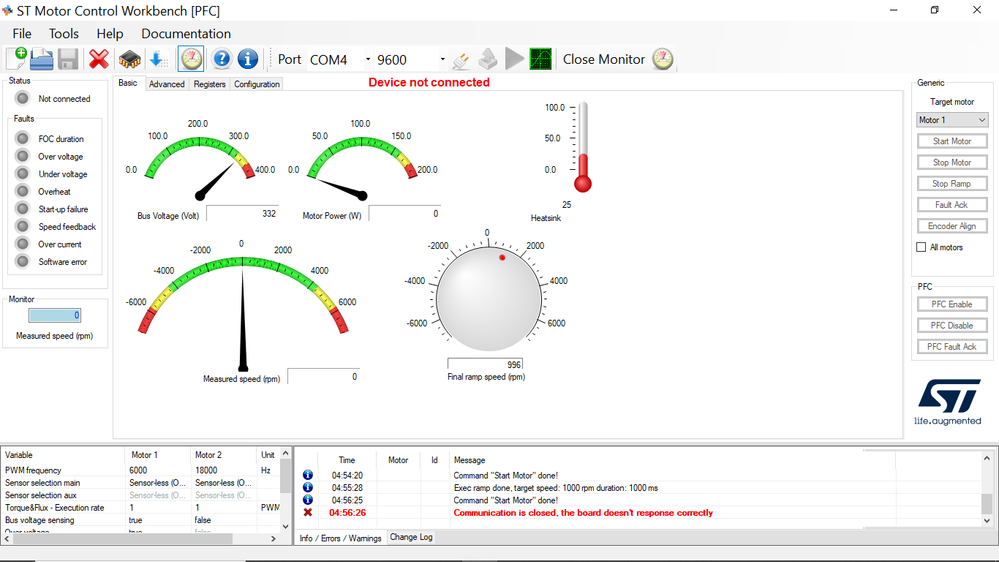Create a new project with the New icon
999x562 pixels.
click(x=17, y=59)
